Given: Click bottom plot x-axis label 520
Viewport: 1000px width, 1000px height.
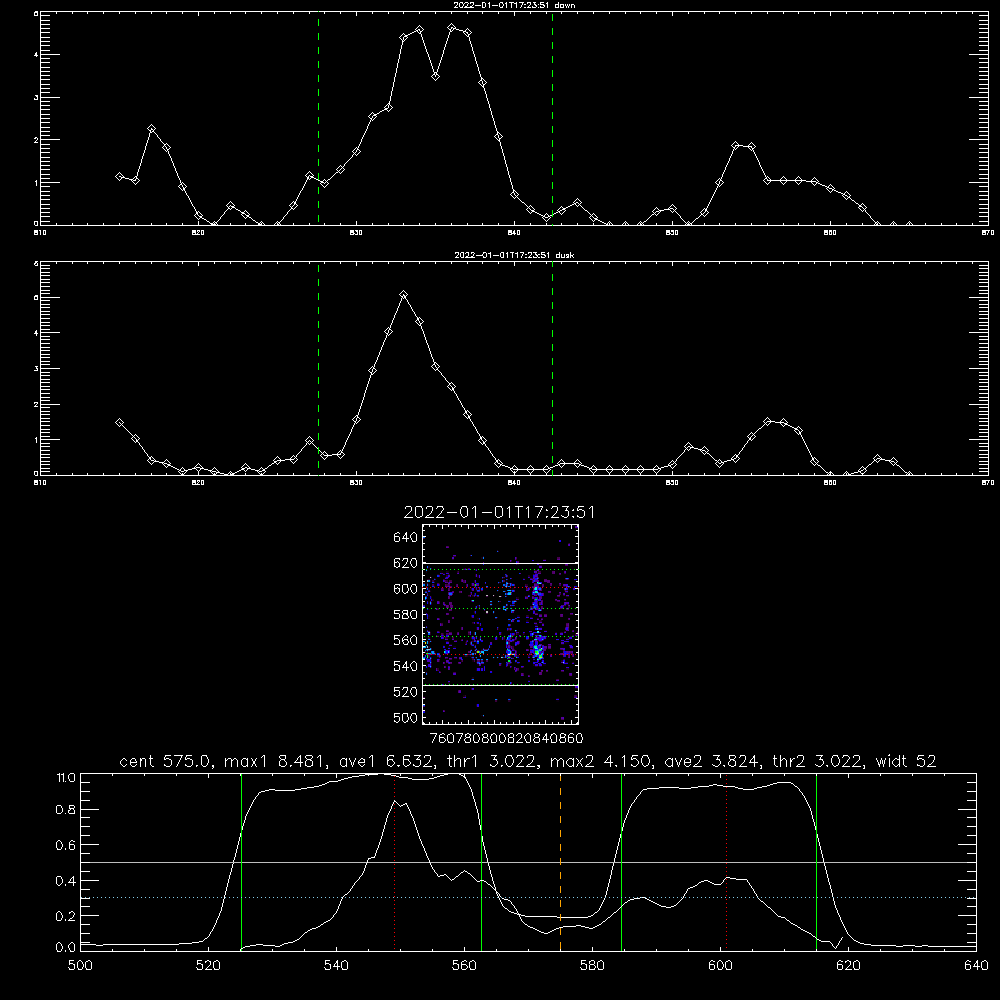Looking at the screenshot, I should pos(208,966).
